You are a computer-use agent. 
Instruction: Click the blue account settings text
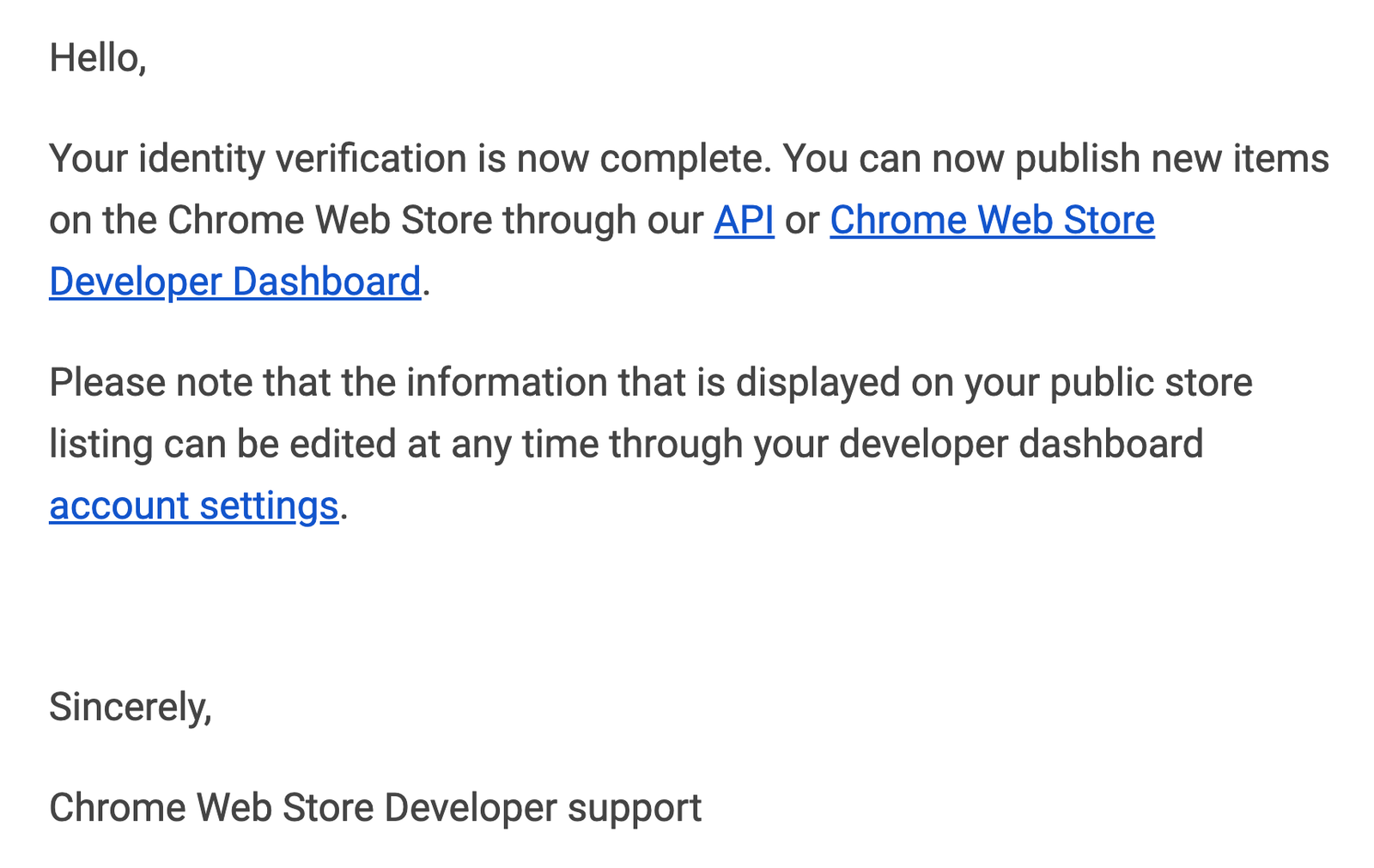192,506
